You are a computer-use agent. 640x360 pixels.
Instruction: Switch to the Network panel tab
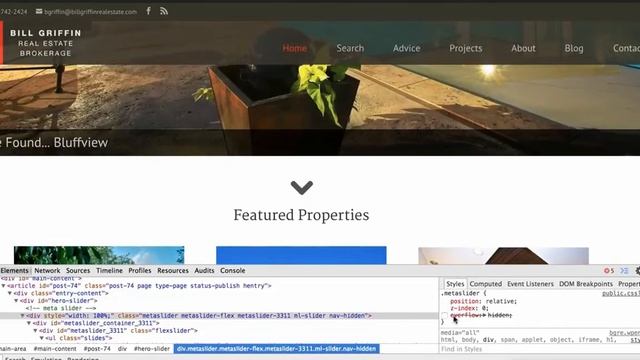pos(47,271)
